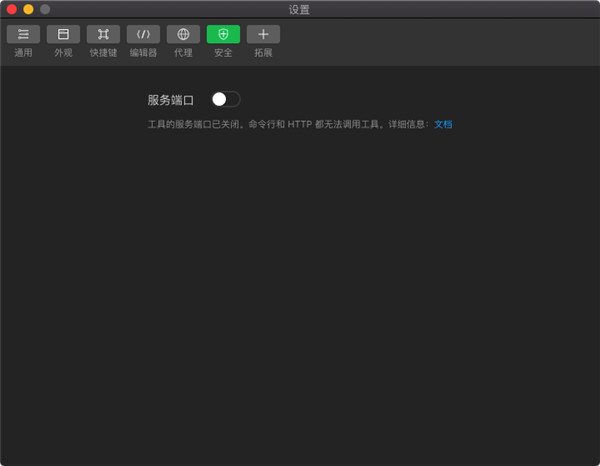
Task: Select the 编辑器 (Editor) code-brackets icon
Action: pos(143,34)
